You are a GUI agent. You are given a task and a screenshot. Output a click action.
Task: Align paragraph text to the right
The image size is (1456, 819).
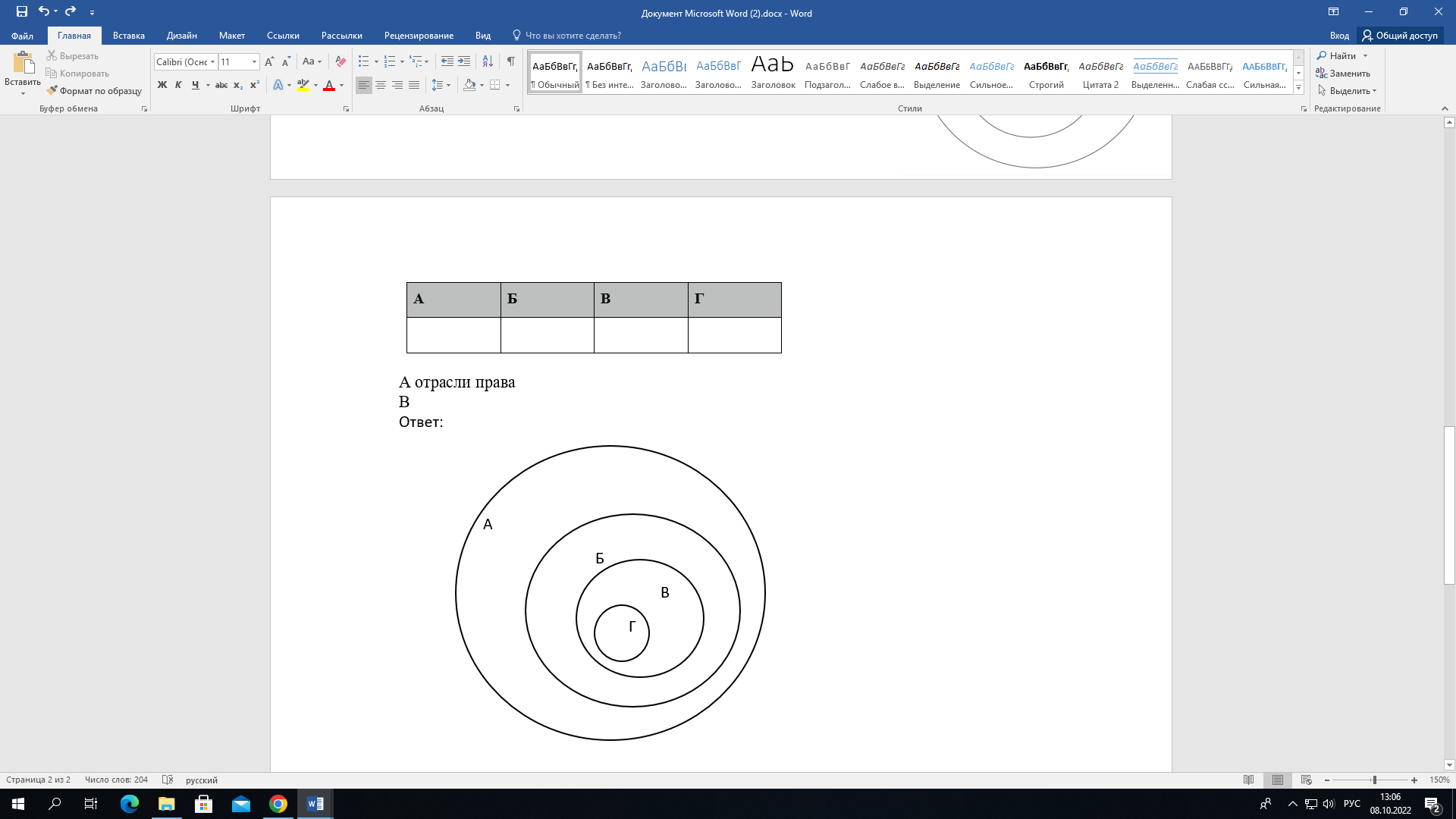(397, 85)
